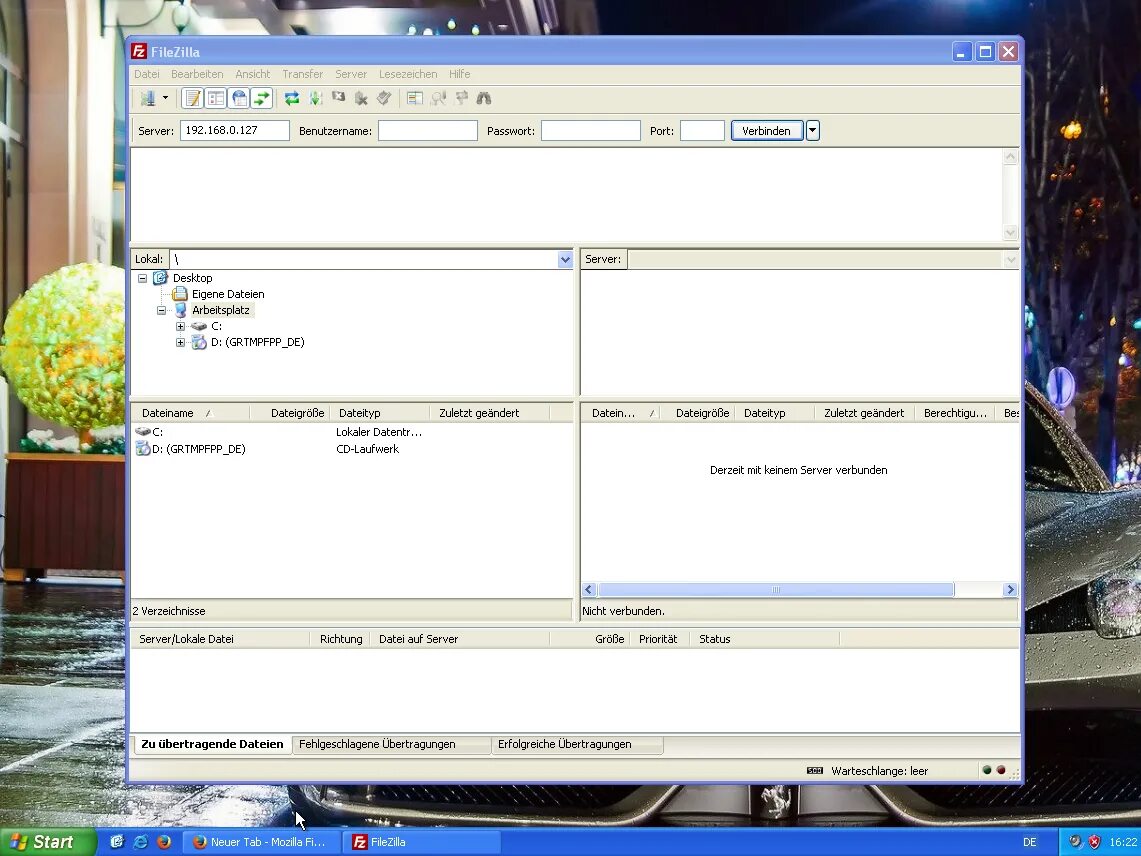
Task: Sort local list by Dateigröße
Action: (290, 413)
